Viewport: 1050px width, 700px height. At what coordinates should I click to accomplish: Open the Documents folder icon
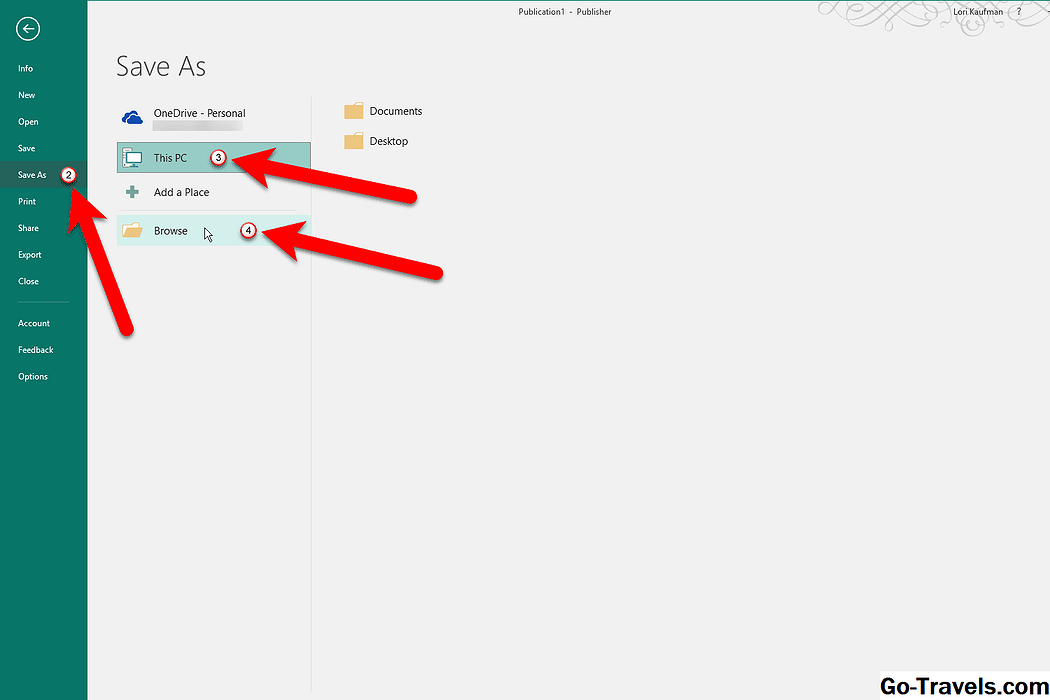(354, 111)
